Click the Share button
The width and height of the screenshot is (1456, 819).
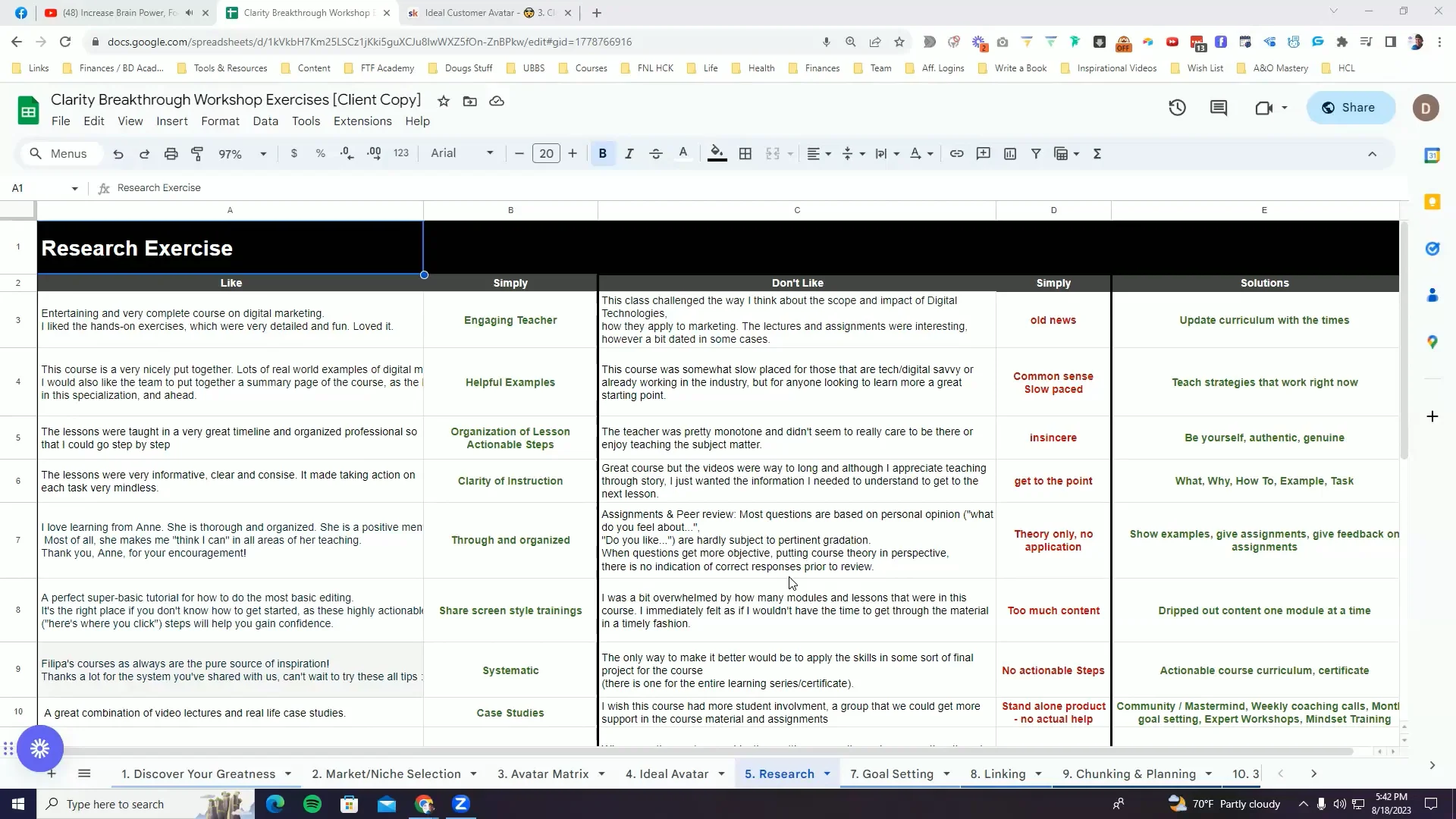(1350, 108)
